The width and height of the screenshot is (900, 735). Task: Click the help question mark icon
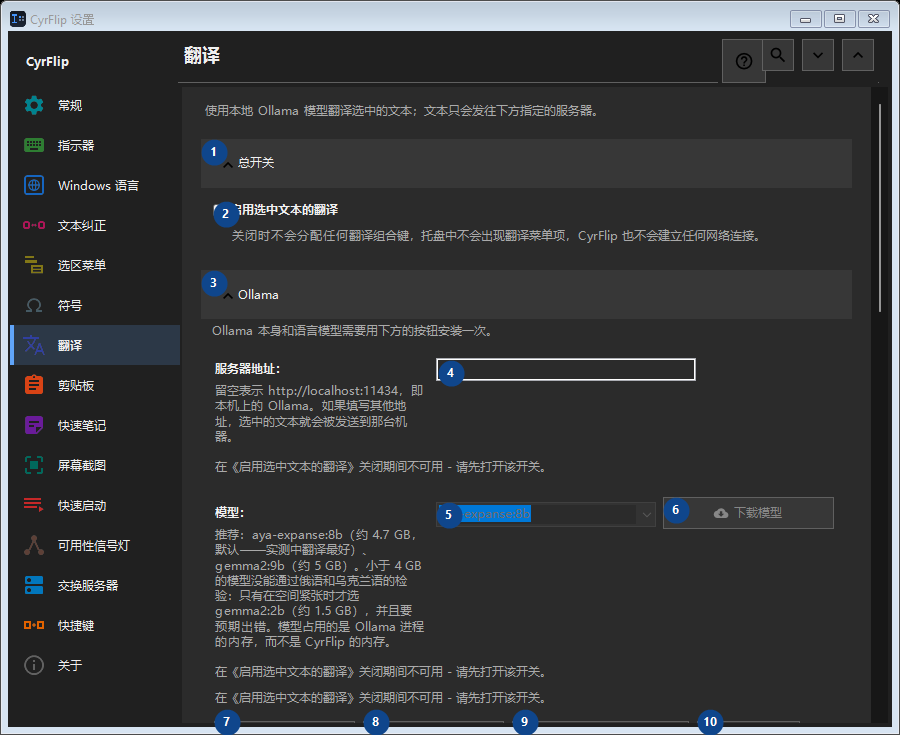(x=743, y=61)
